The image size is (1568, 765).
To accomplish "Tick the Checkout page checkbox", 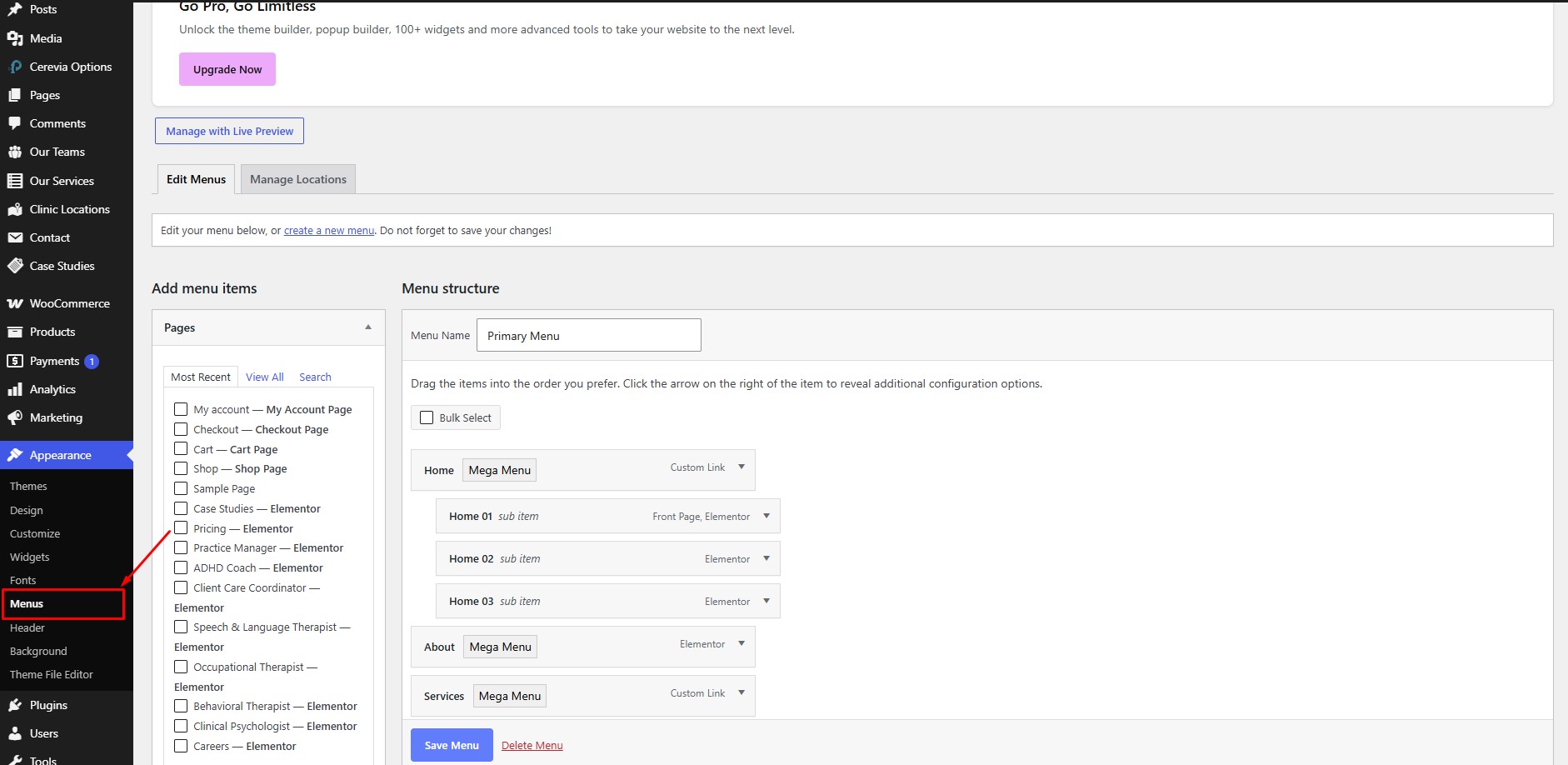I will pos(181,429).
